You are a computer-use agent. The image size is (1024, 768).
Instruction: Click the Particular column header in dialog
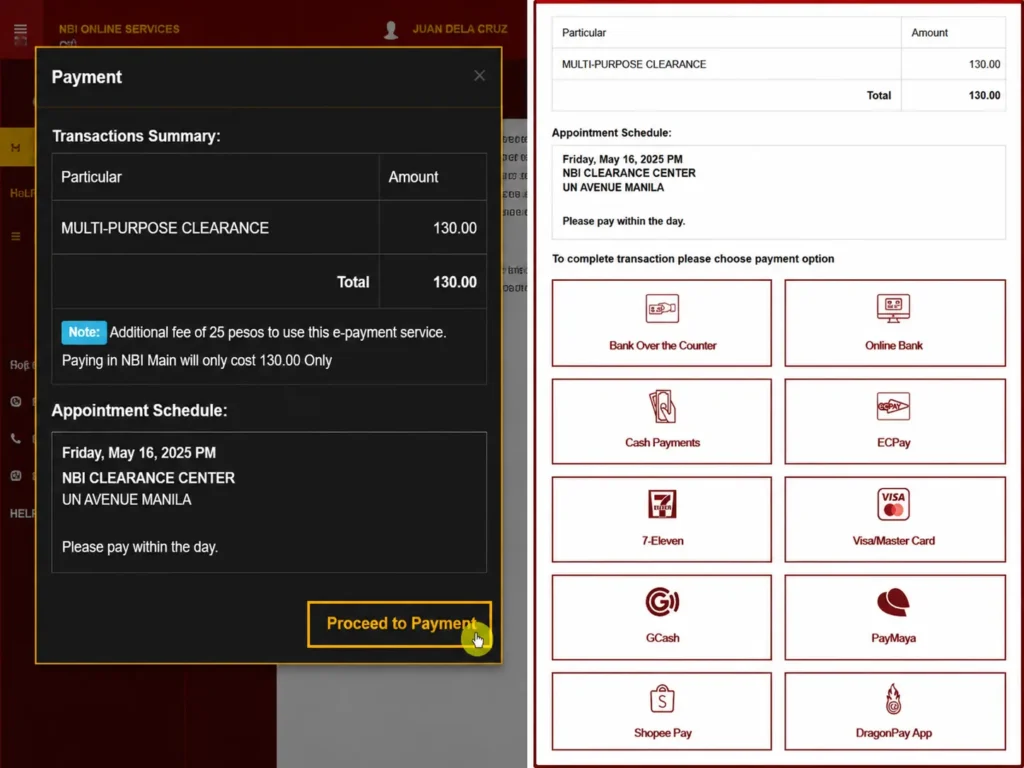point(91,177)
